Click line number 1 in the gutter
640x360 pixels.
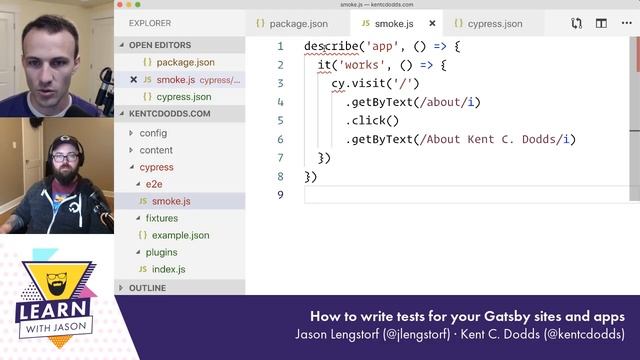(280, 46)
